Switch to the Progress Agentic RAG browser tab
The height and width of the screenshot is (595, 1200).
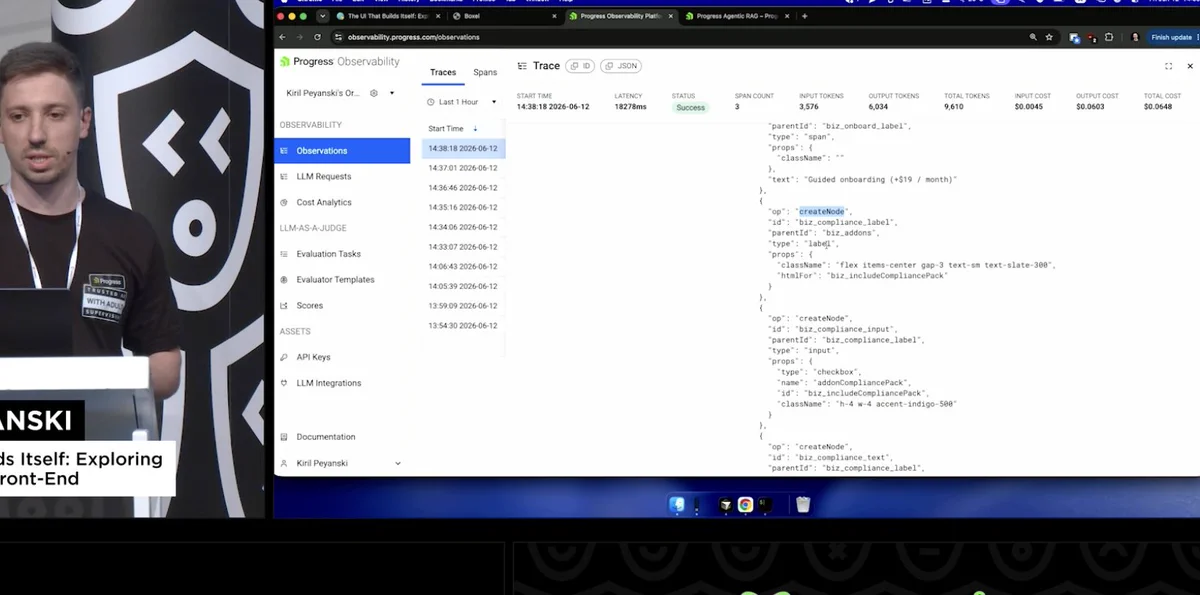click(736, 16)
